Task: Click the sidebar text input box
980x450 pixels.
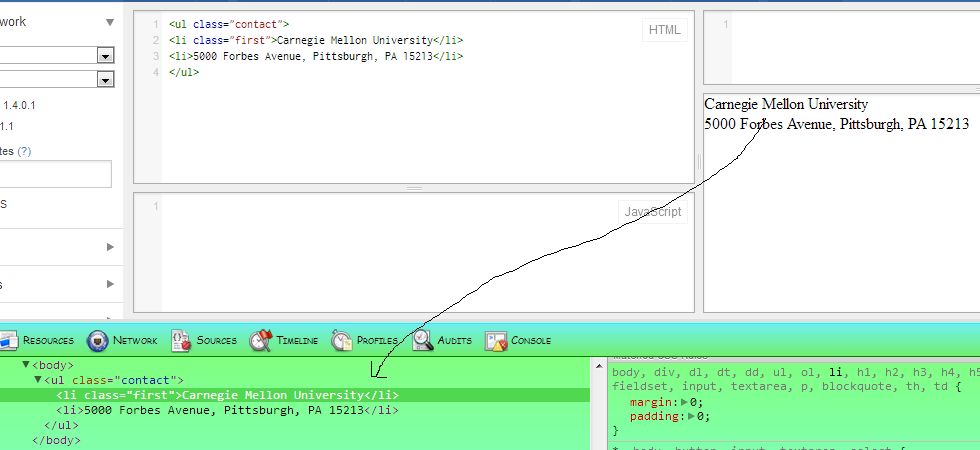Action: point(56,174)
